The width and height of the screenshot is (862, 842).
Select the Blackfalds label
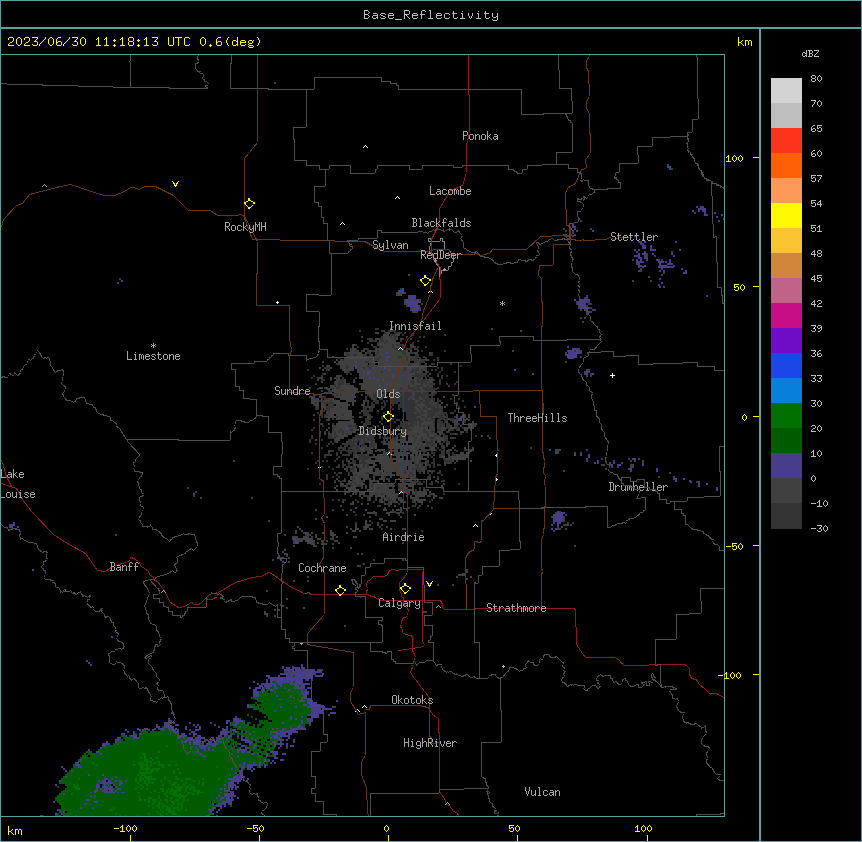click(x=441, y=223)
